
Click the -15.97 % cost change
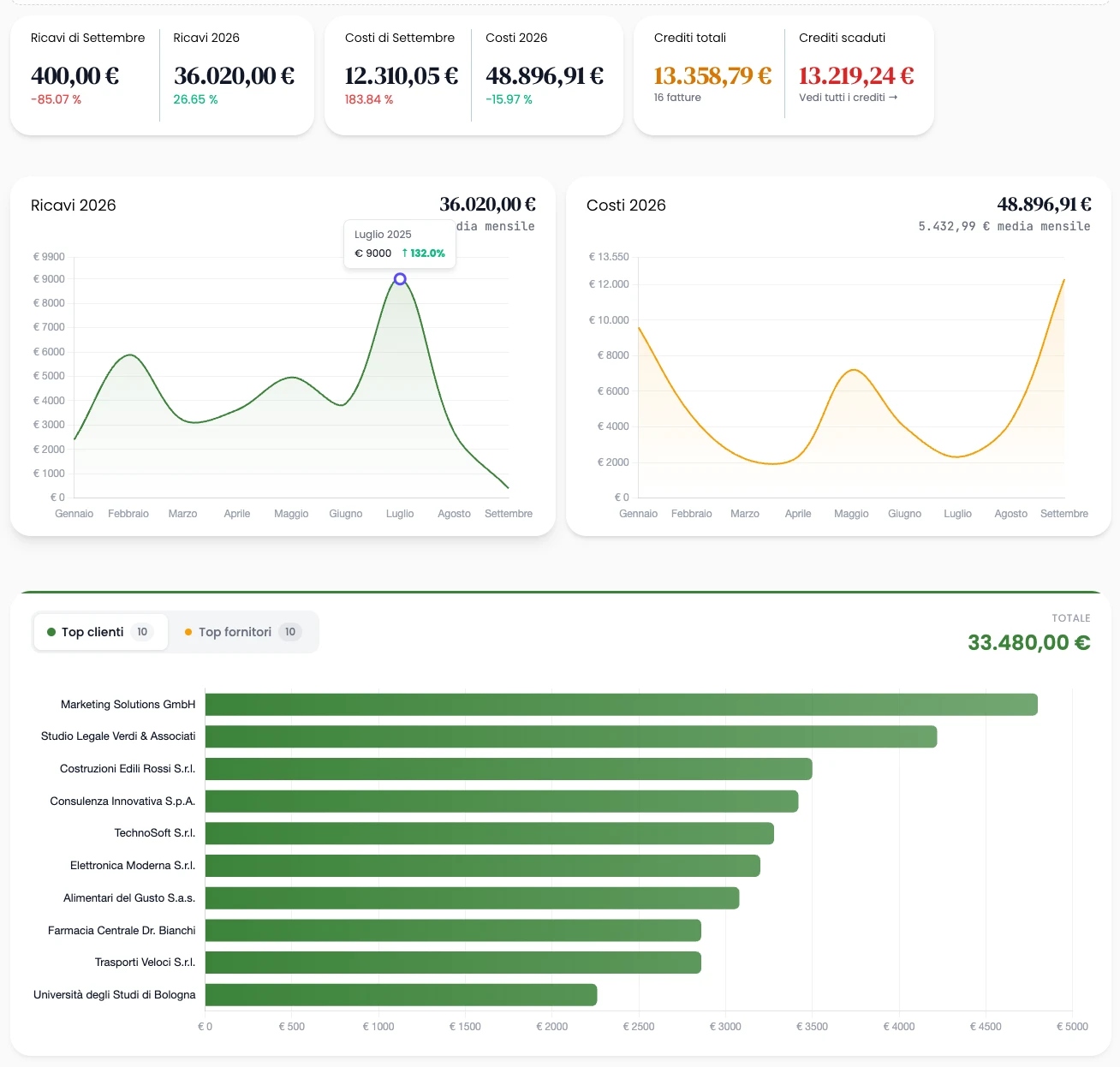tap(509, 100)
